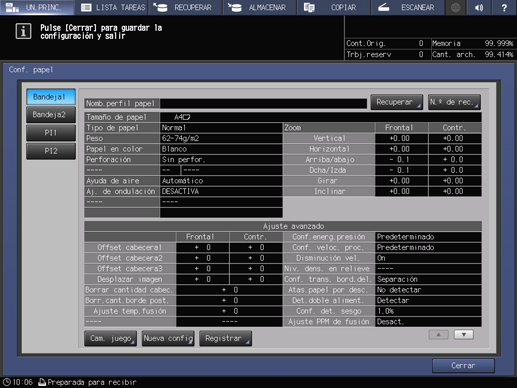Click Conf. energ. presión Predeterminado value

(428, 237)
